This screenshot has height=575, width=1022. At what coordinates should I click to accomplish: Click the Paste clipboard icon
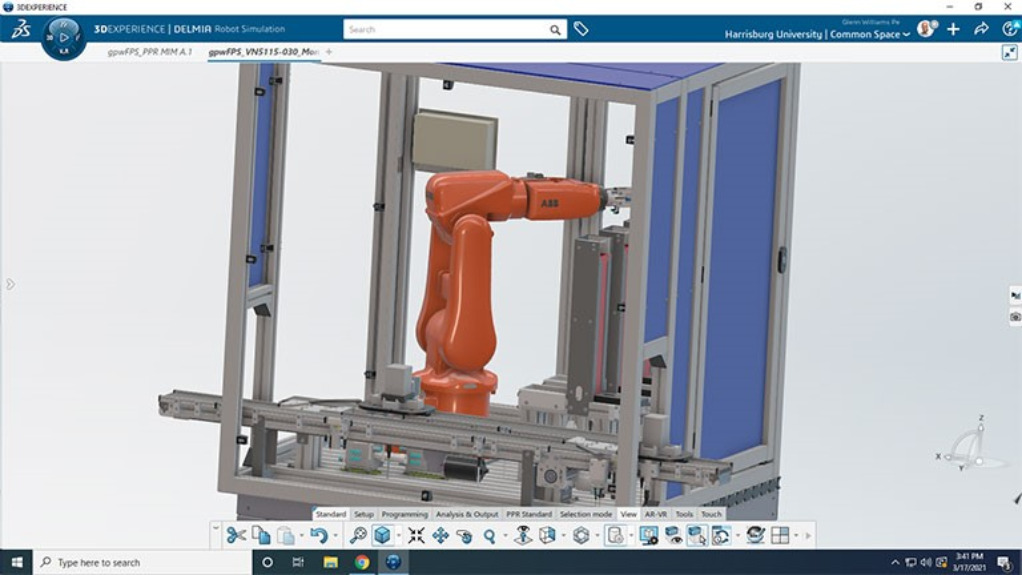point(285,535)
